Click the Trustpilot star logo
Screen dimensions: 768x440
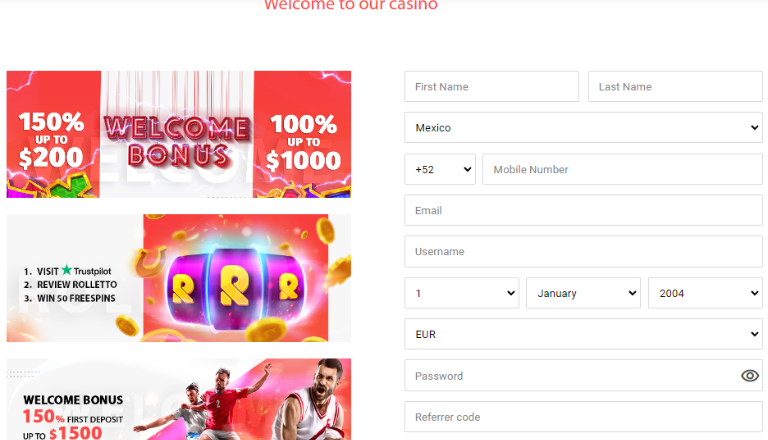coord(67,270)
